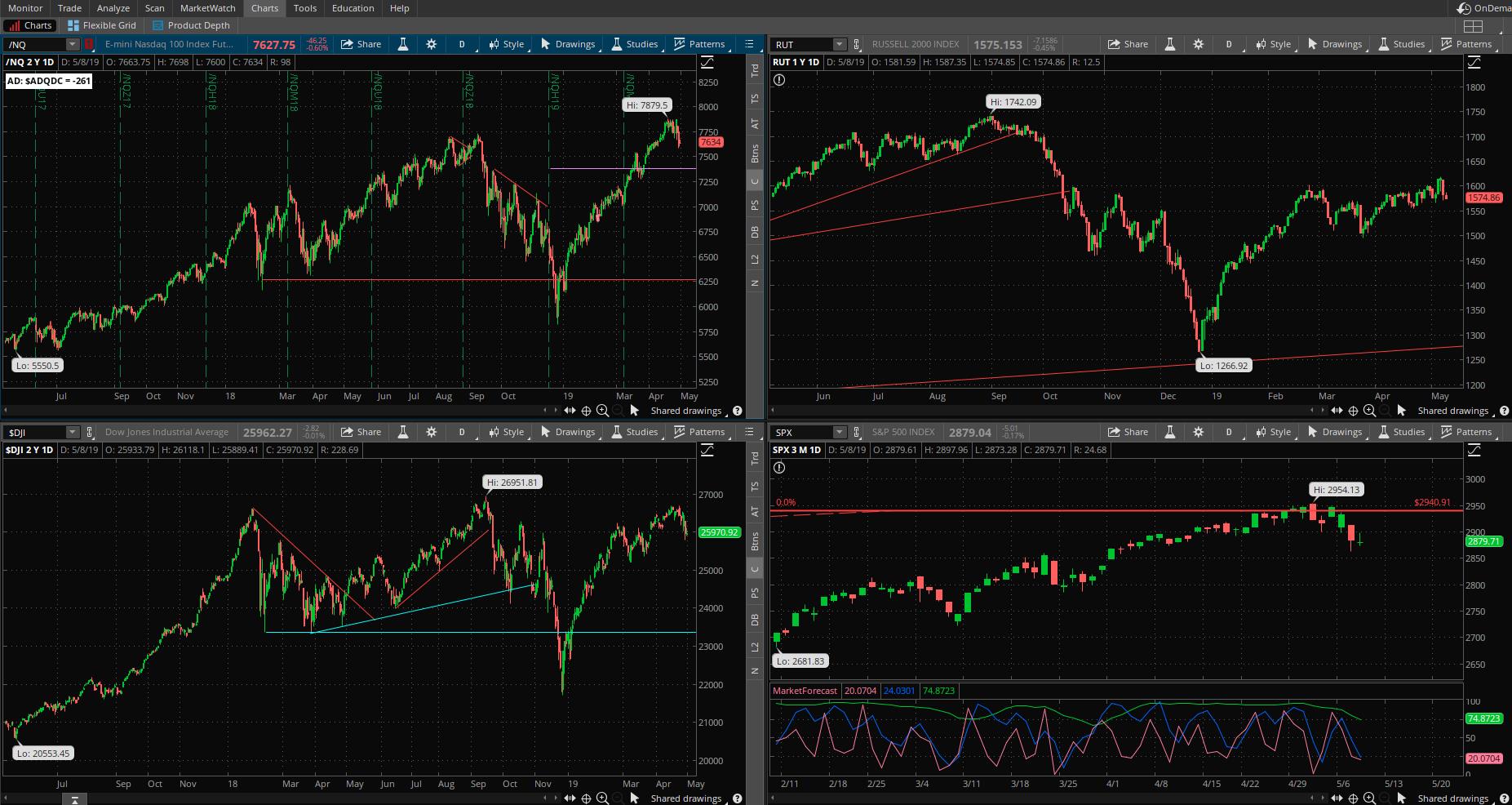Screen dimensions: 1512x805
Task: Click the link icon next to RUT symbol
Action: click(857, 44)
